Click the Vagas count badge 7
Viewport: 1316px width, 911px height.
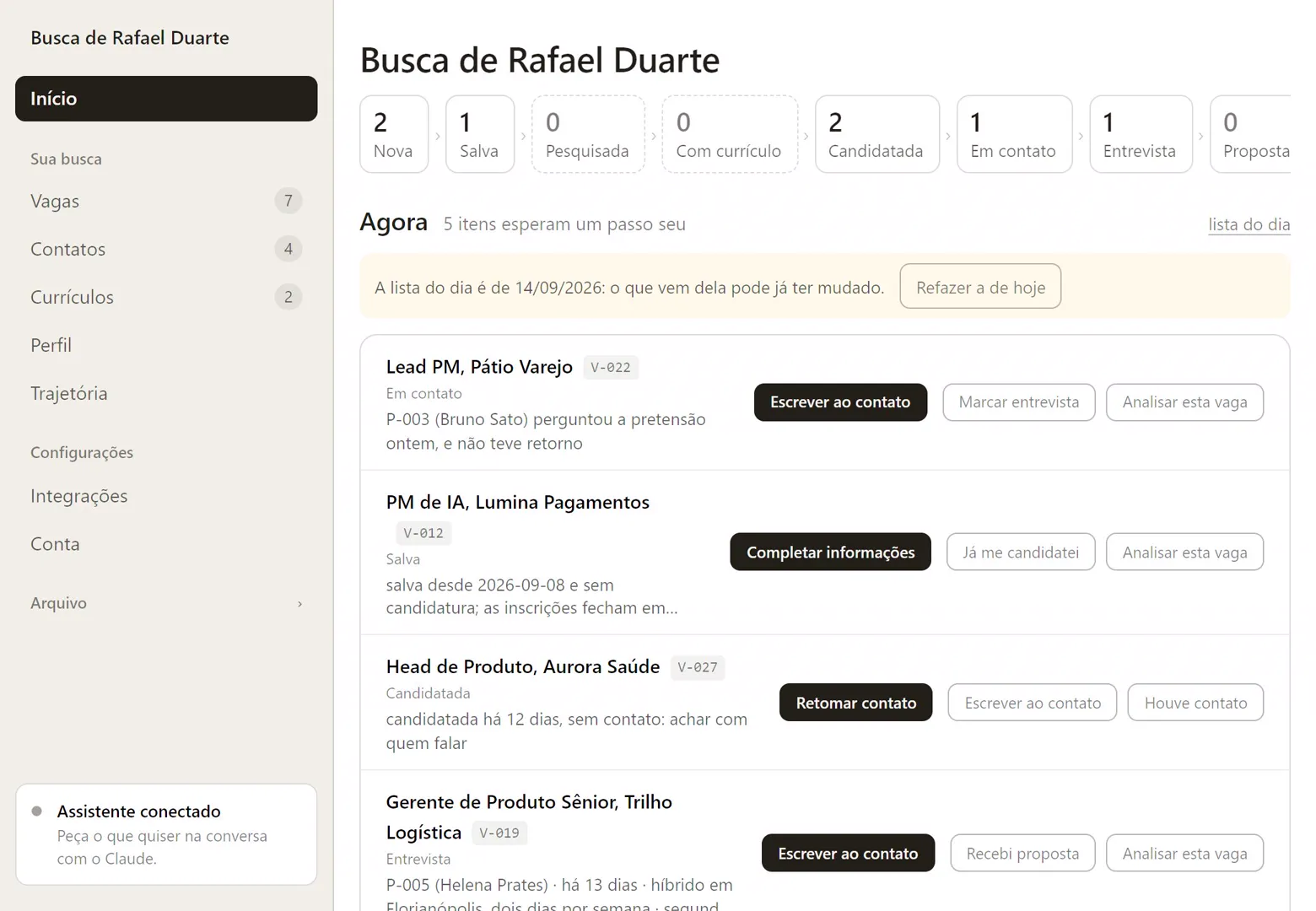coord(289,201)
